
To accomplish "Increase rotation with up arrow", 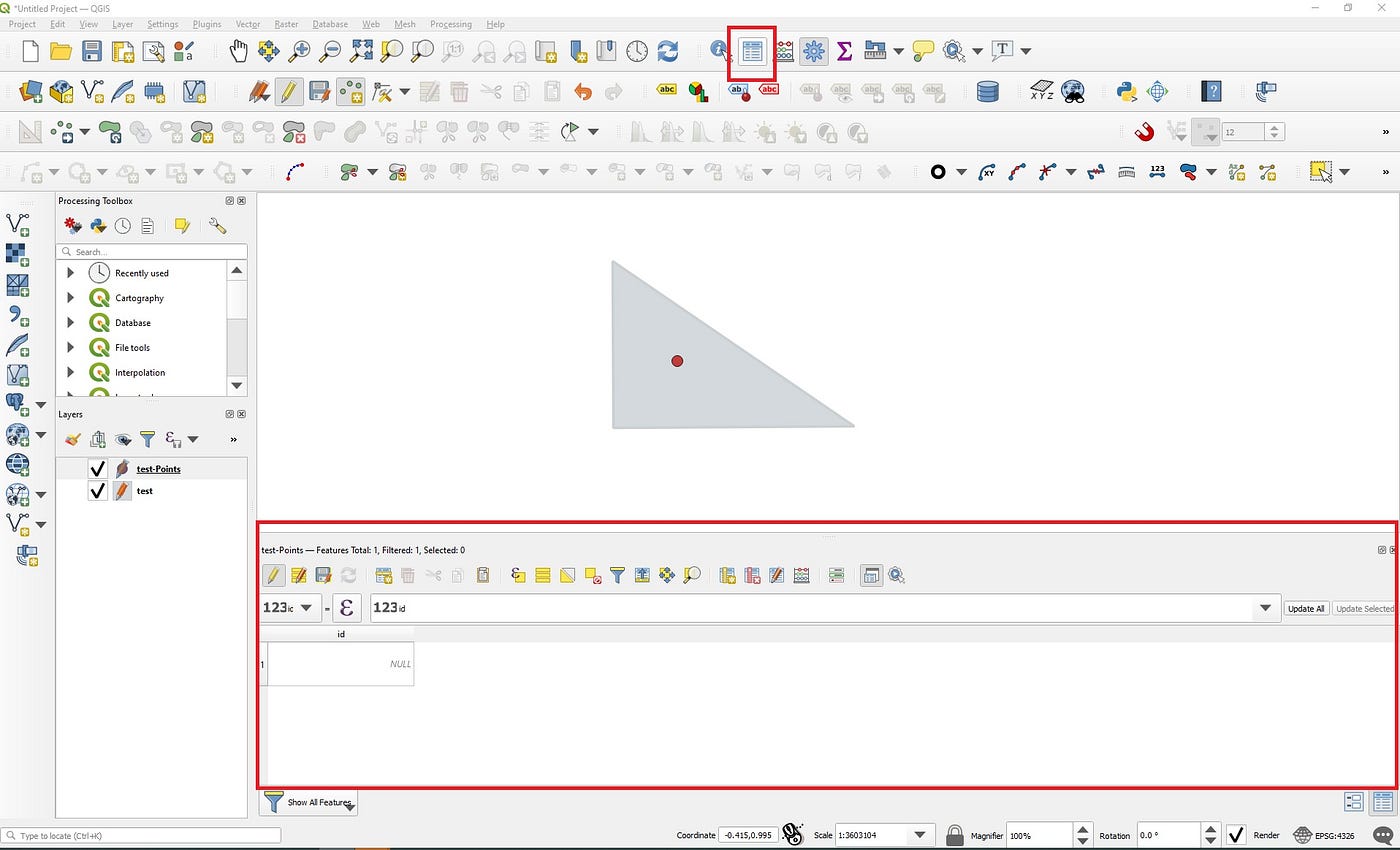I will tap(1209, 829).
